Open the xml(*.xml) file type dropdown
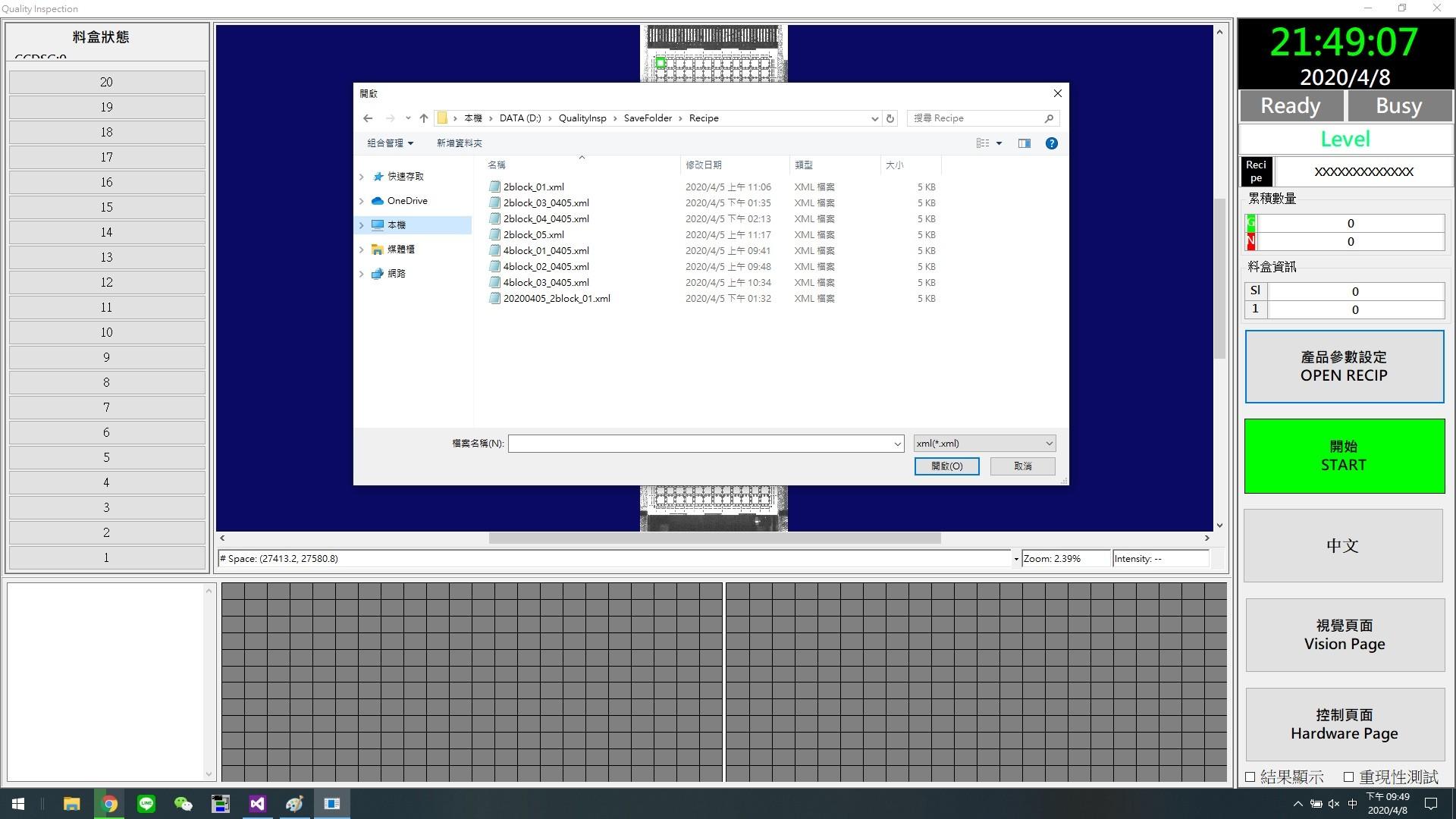The image size is (1456, 819). pos(984,444)
